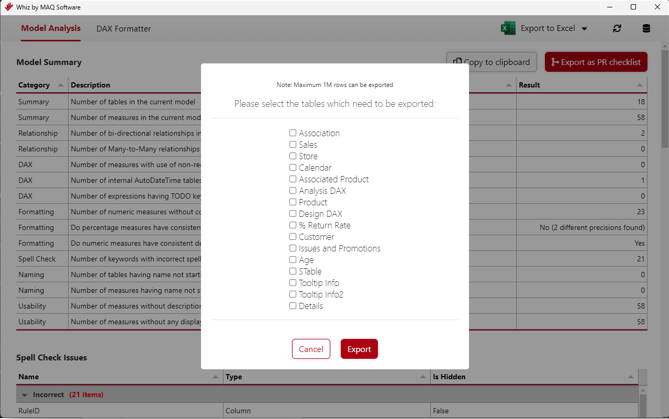The height and width of the screenshot is (419, 669).
Task: Open the Export to Excel dropdown arrow
Action: click(x=585, y=29)
